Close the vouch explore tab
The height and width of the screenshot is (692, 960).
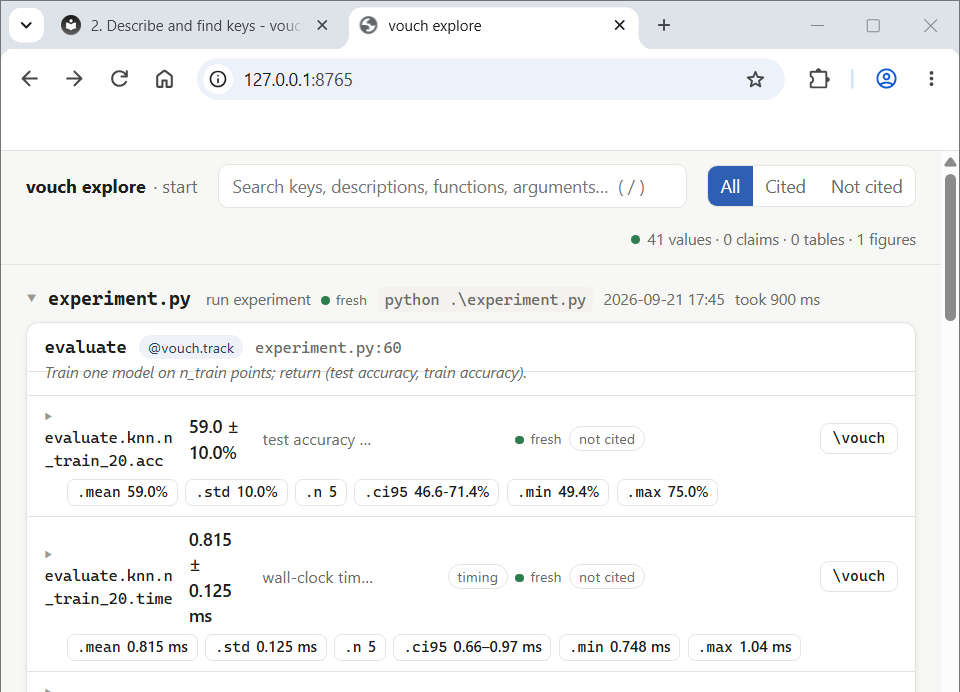pos(620,25)
